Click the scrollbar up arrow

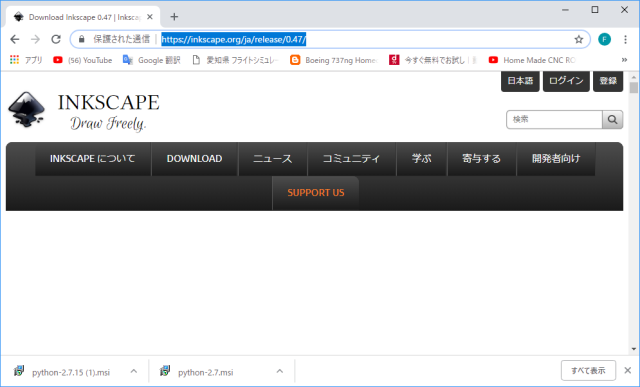coord(633,77)
